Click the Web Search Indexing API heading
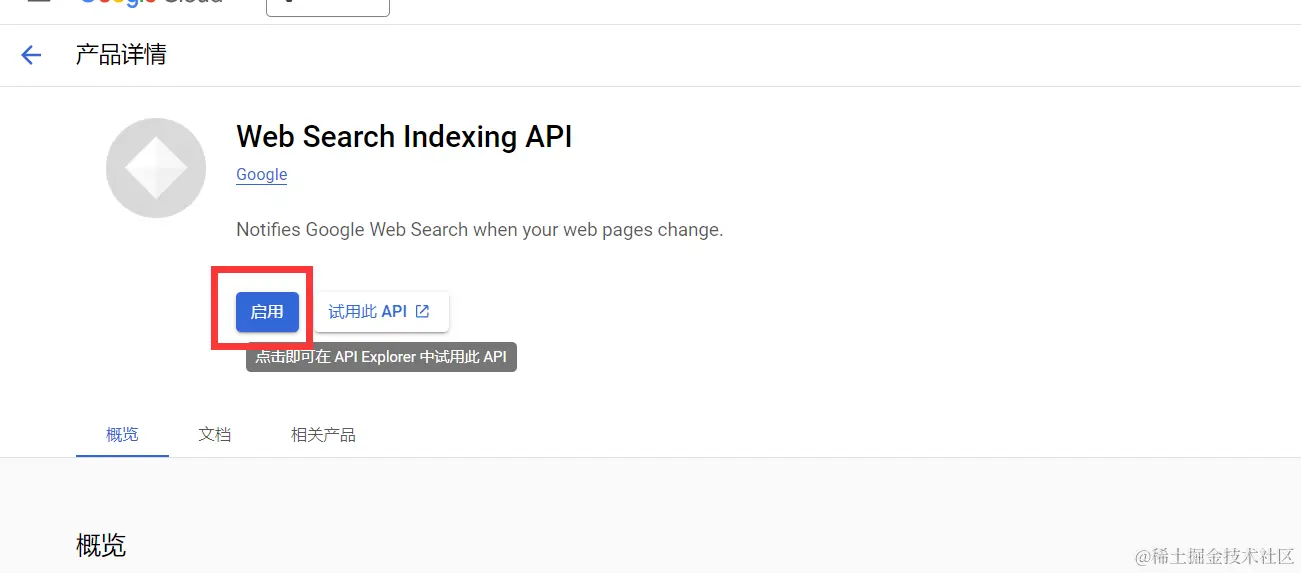The image size is (1301, 573). (404, 137)
